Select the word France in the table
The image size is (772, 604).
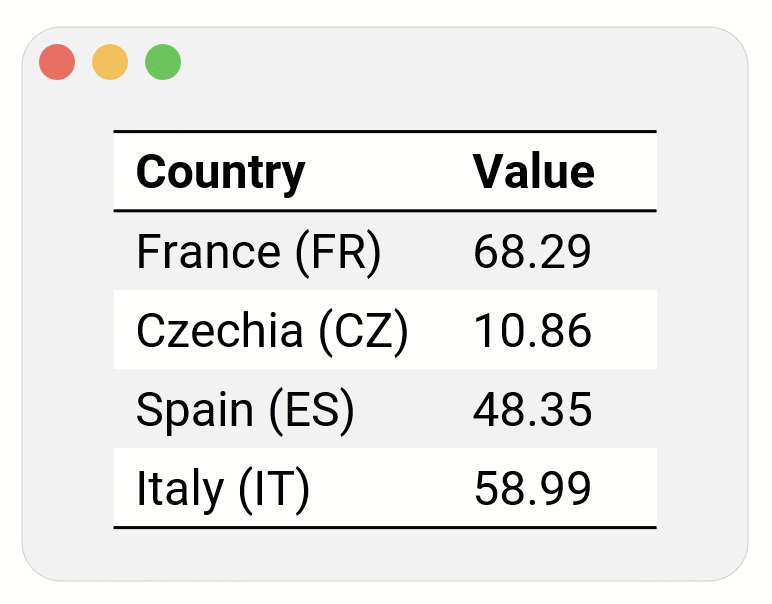click(208, 252)
